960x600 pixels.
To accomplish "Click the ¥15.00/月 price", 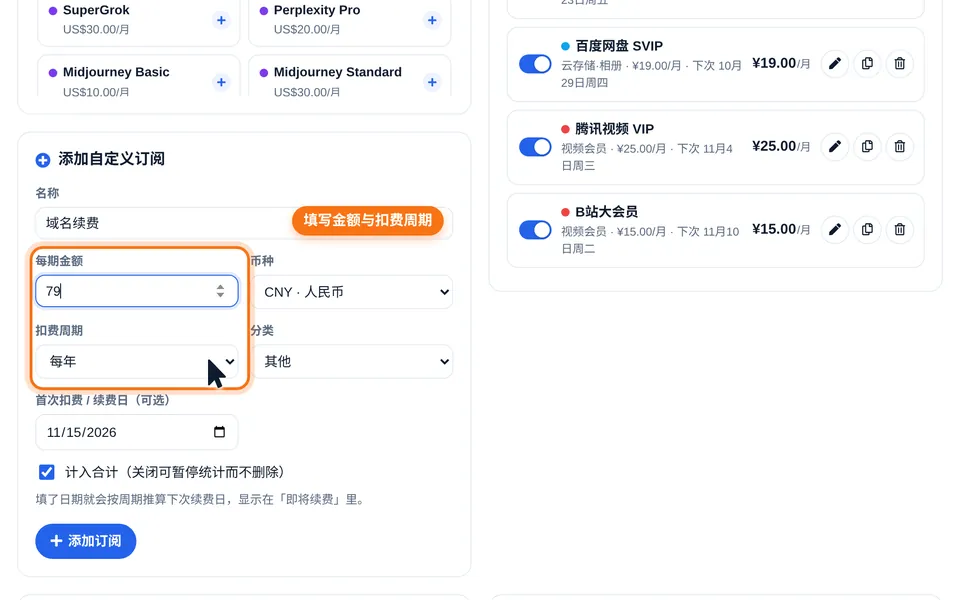I will pos(781,229).
